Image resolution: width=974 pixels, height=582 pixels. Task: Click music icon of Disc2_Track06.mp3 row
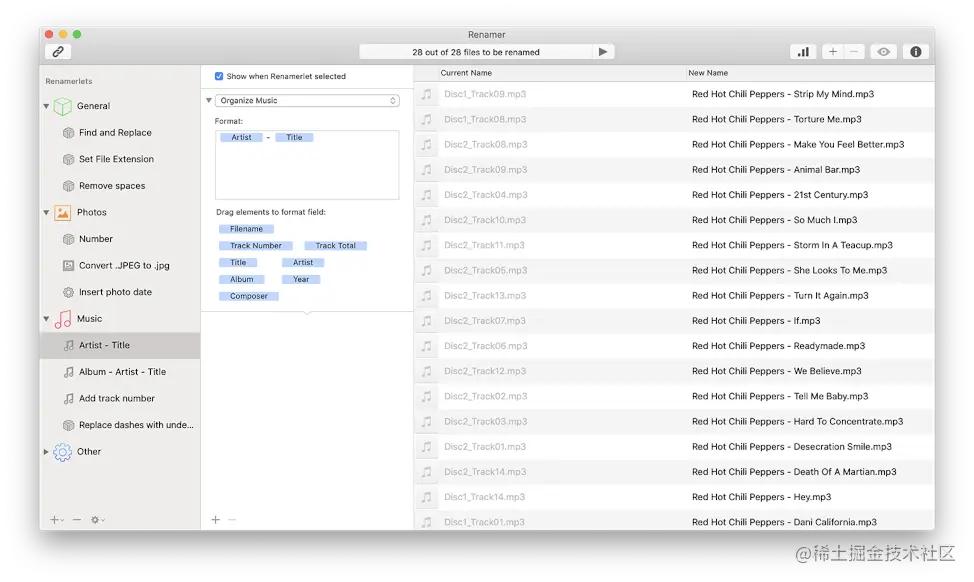click(426, 346)
